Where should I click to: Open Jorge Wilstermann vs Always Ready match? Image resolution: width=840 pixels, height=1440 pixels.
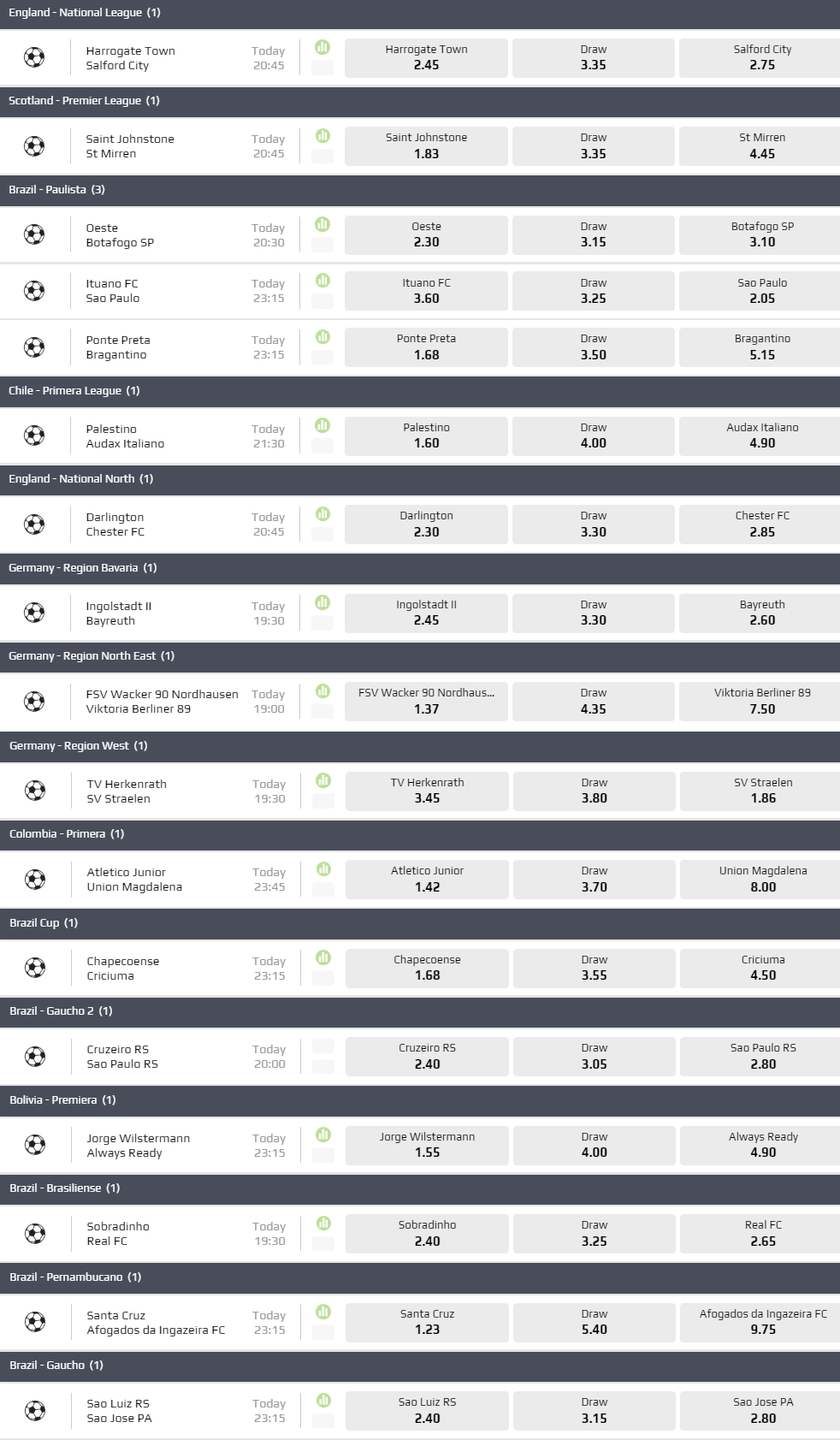pos(138,1145)
